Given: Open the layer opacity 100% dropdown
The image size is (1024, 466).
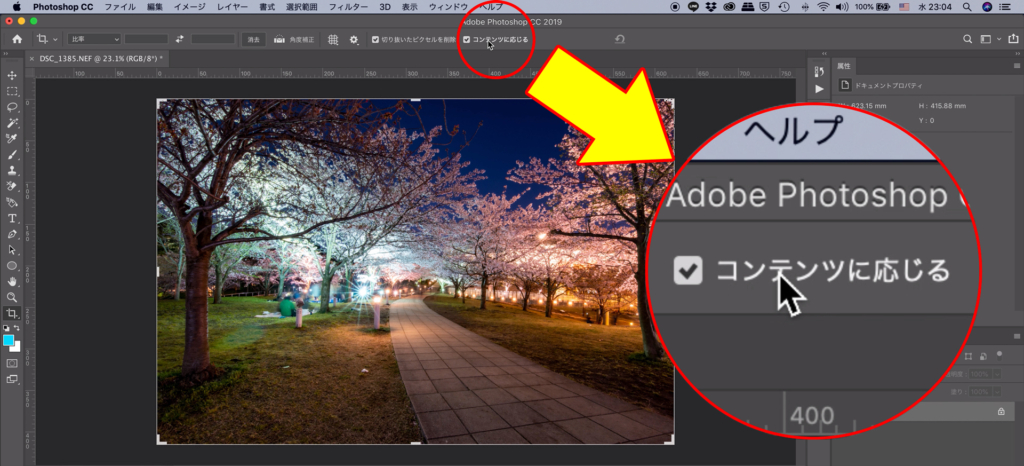Looking at the screenshot, I should coord(996,375).
